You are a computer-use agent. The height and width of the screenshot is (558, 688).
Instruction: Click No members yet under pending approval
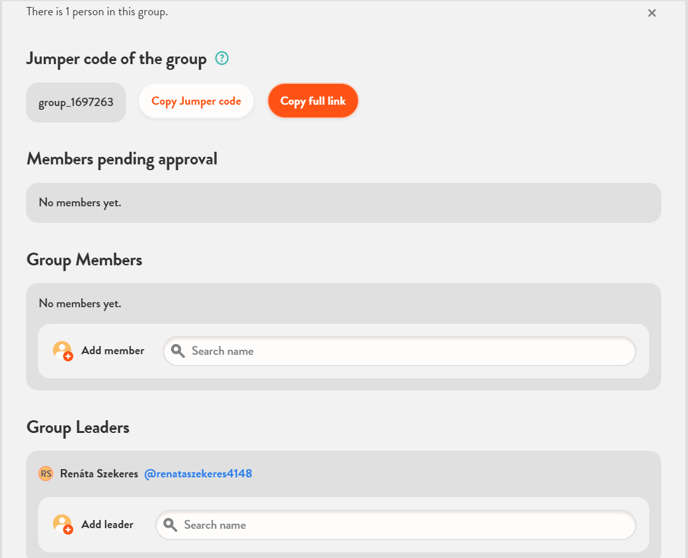tap(80, 203)
